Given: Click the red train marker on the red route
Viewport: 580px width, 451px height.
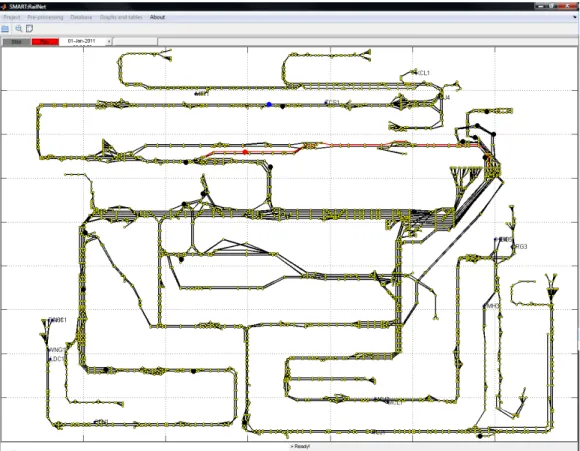Looking at the screenshot, I should point(245,152).
